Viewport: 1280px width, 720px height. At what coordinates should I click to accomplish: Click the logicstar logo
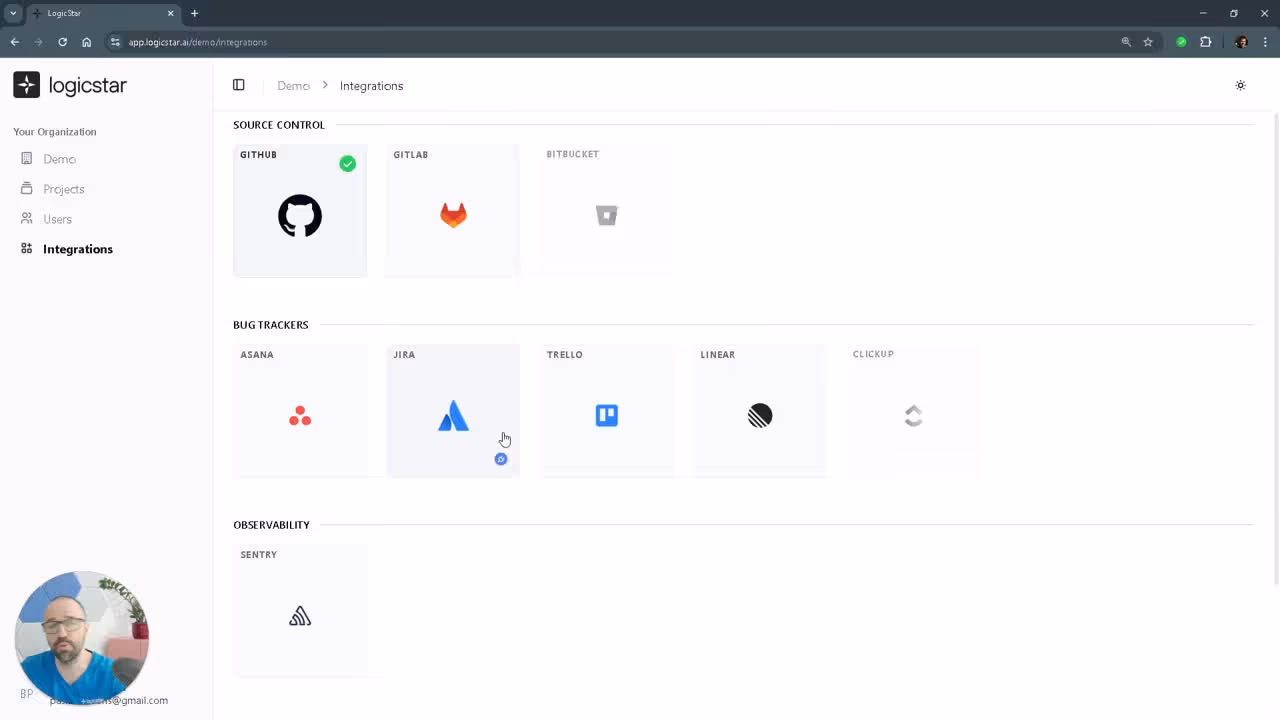(70, 85)
